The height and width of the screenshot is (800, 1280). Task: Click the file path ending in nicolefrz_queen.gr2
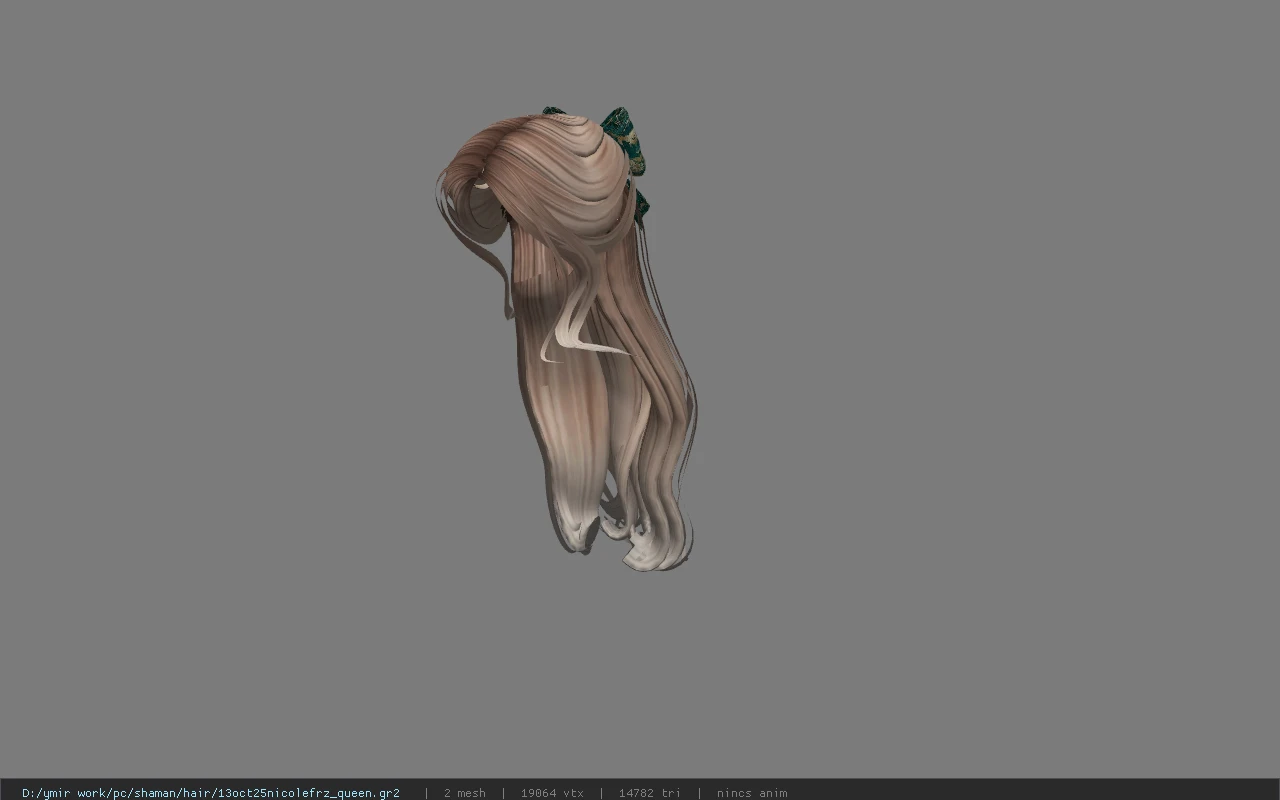coord(211,793)
